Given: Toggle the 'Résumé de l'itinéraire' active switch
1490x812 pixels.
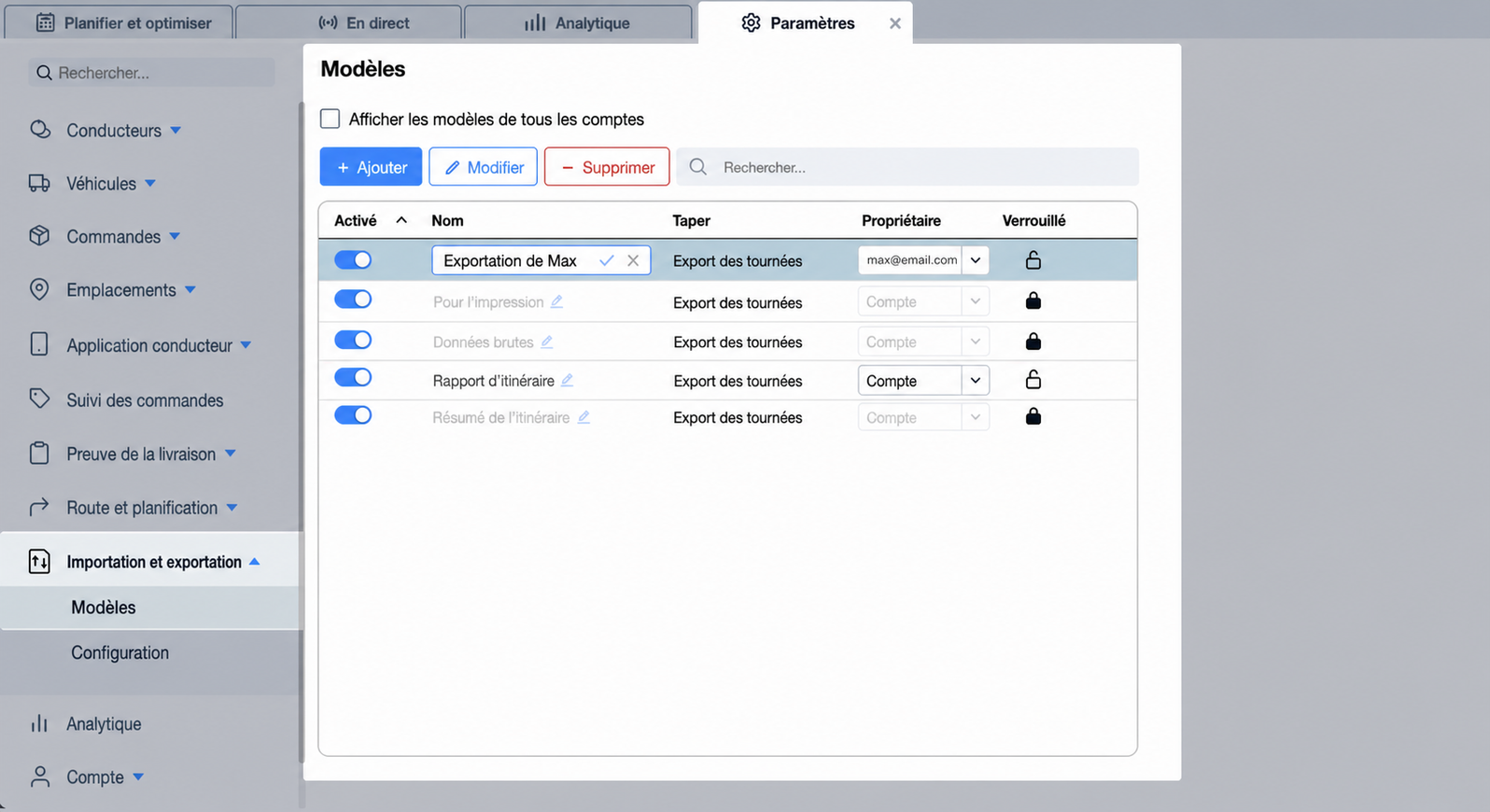Looking at the screenshot, I should pyautogui.click(x=353, y=414).
